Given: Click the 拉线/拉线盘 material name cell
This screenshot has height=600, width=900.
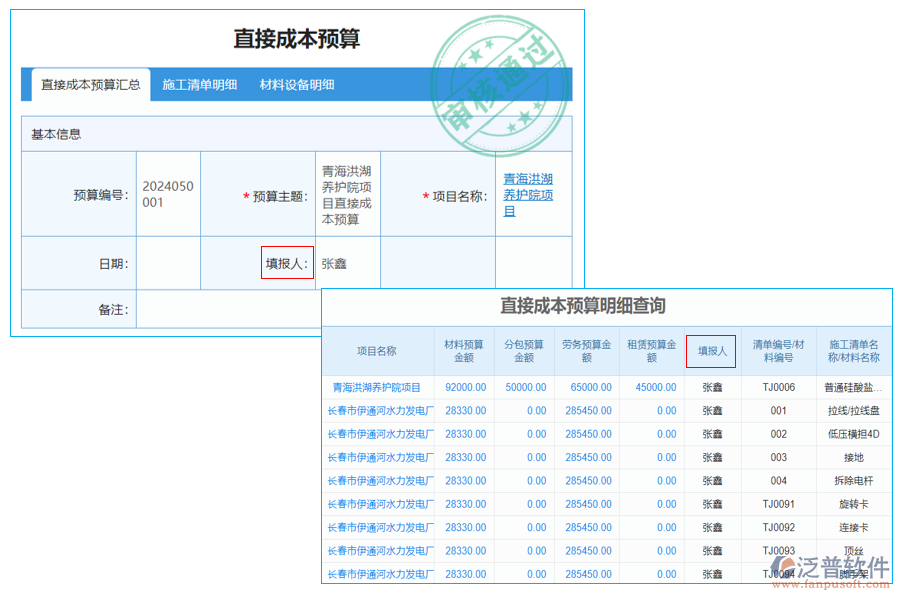Looking at the screenshot, I should click(853, 411).
